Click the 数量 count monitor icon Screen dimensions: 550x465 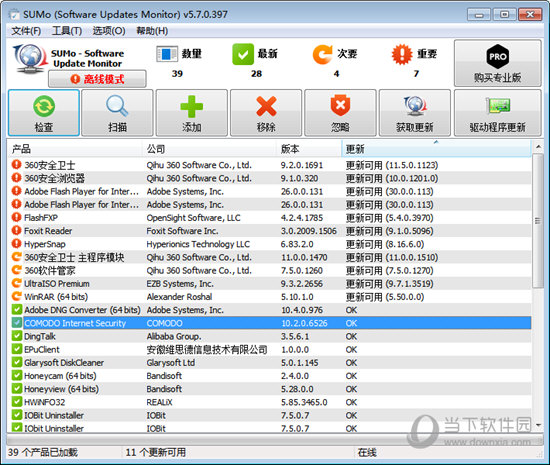coord(167,54)
